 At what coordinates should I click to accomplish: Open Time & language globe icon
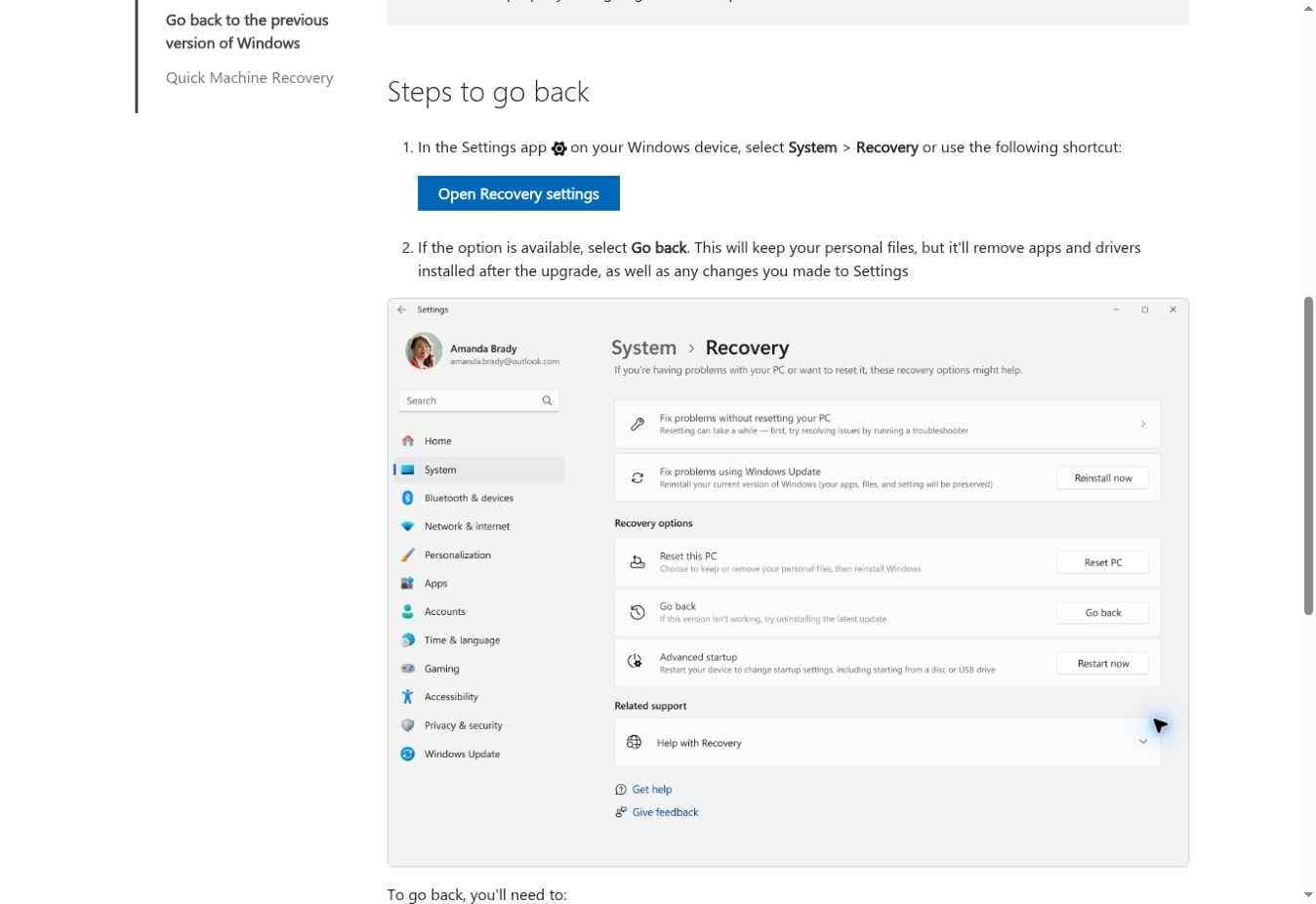pos(407,640)
